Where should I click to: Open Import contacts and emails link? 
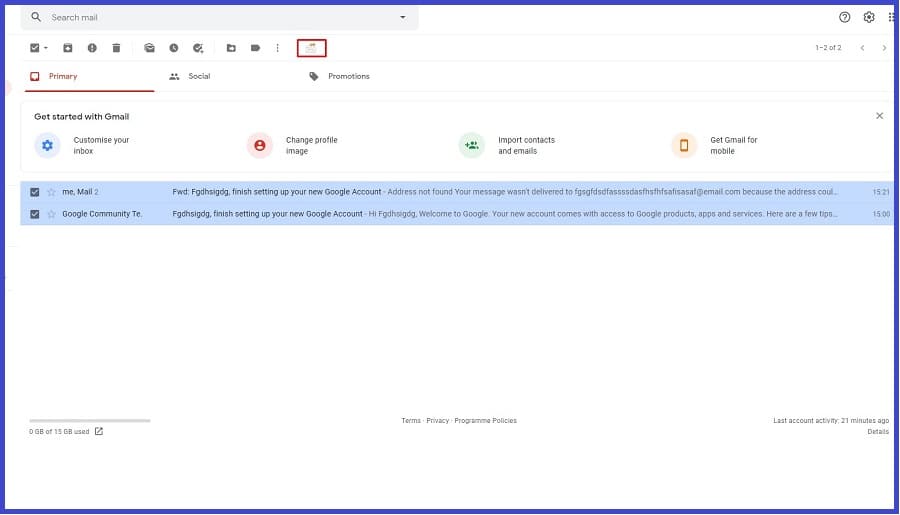[526, 145]
